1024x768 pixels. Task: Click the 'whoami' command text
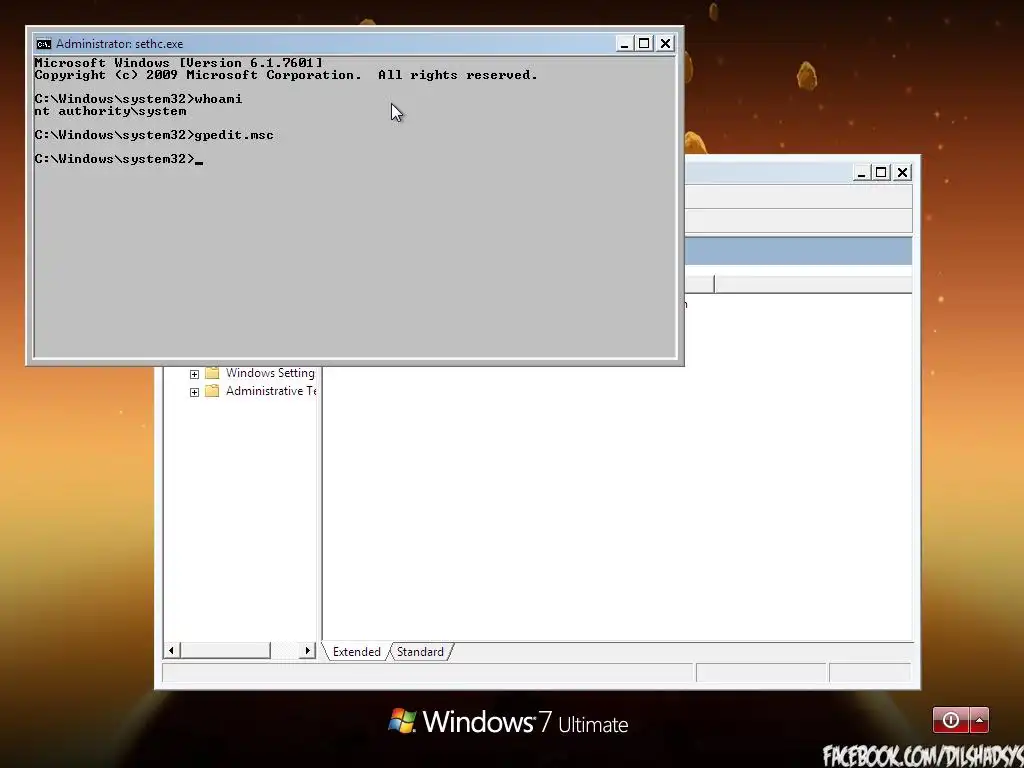pyautogui.click(x=218, y=99)
